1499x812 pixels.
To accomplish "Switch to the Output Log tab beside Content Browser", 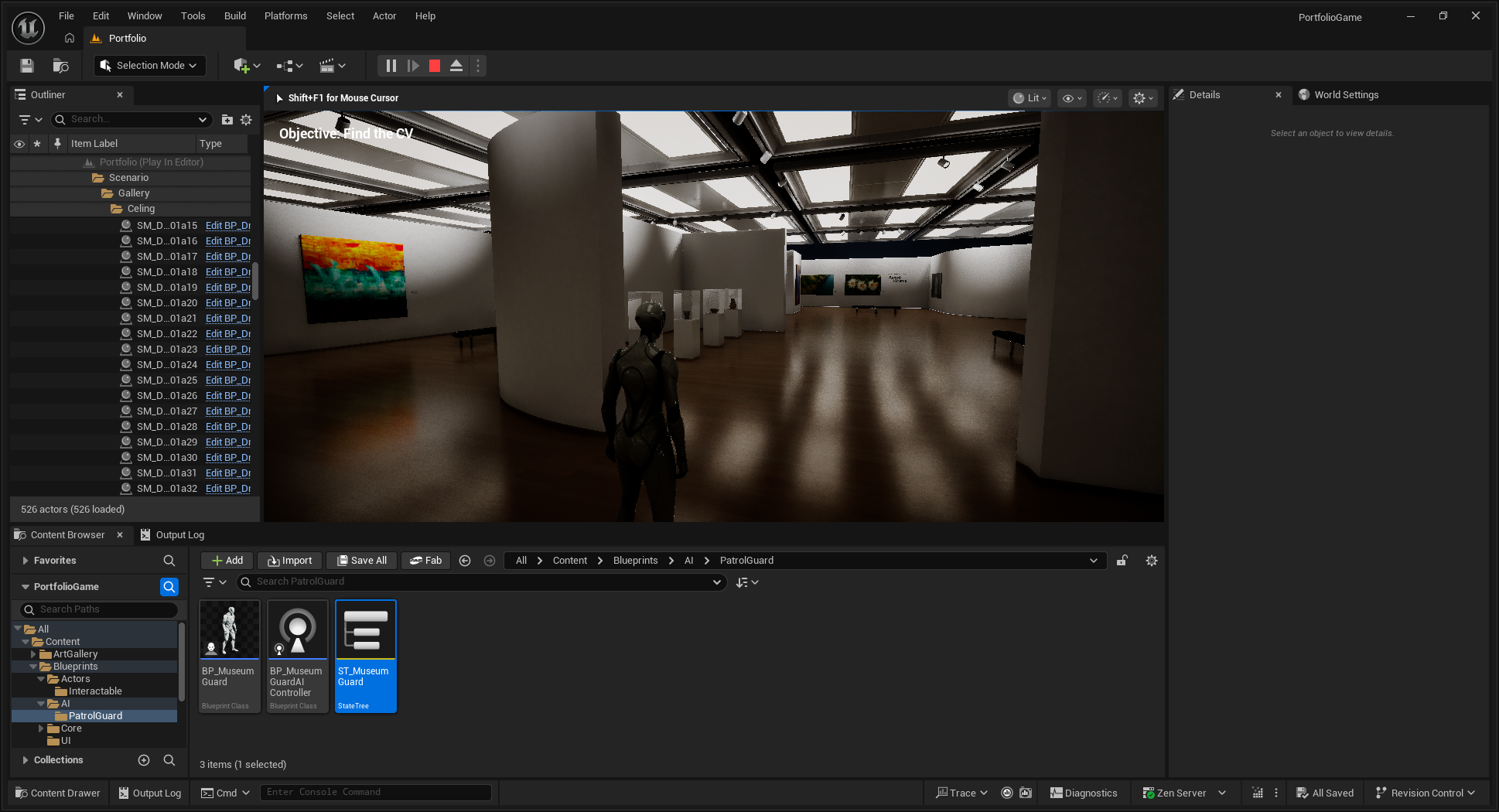I will click(172, 535).
